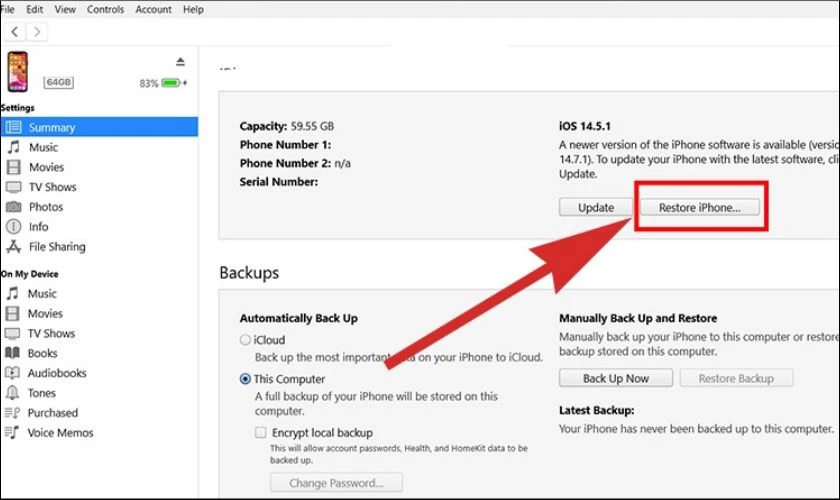
Task: Click the iPhone device thumbnail
Action: coord(18,72)
